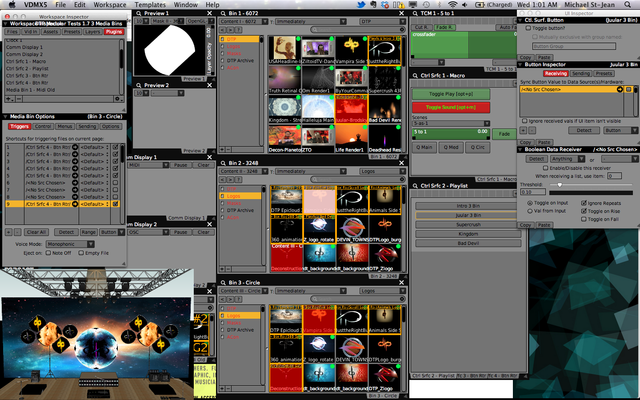Click the magnifier icon of Bin 1 - 6072
Viewport: 640px width, 400px height.
pyautogui.click(x=223, y=13)
